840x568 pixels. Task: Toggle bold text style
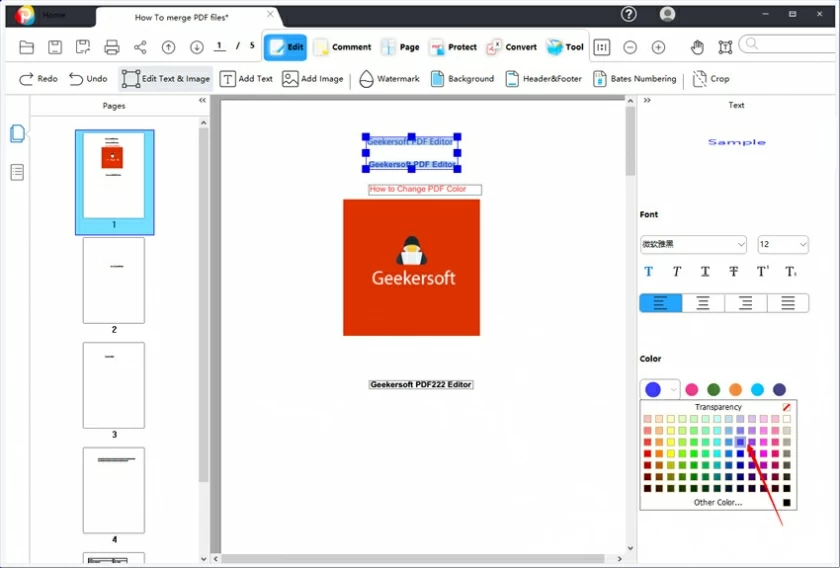click(x=648, y=272)
